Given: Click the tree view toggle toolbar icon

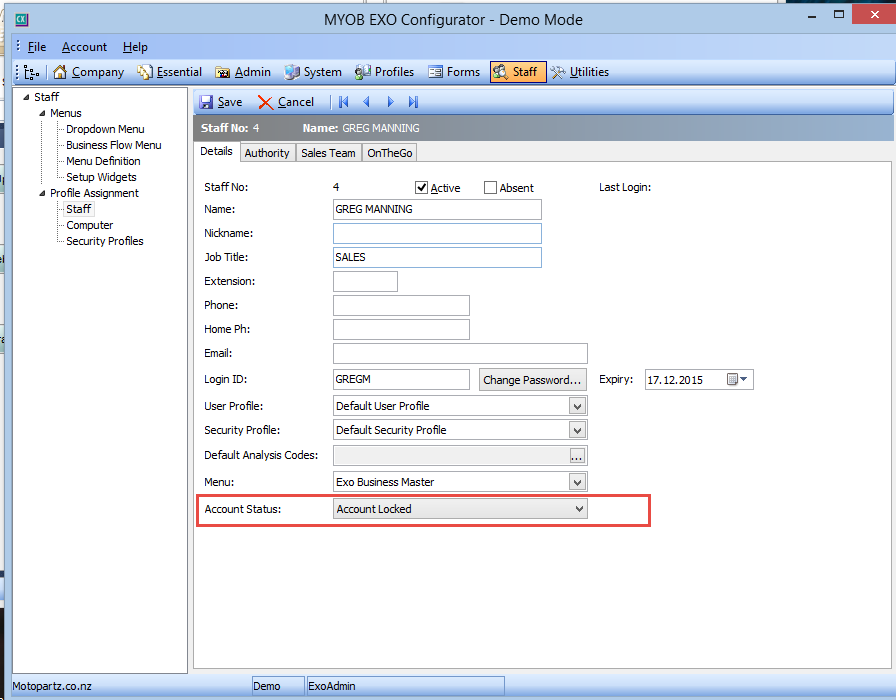Looking at the screenshot, I should point(32,73).
